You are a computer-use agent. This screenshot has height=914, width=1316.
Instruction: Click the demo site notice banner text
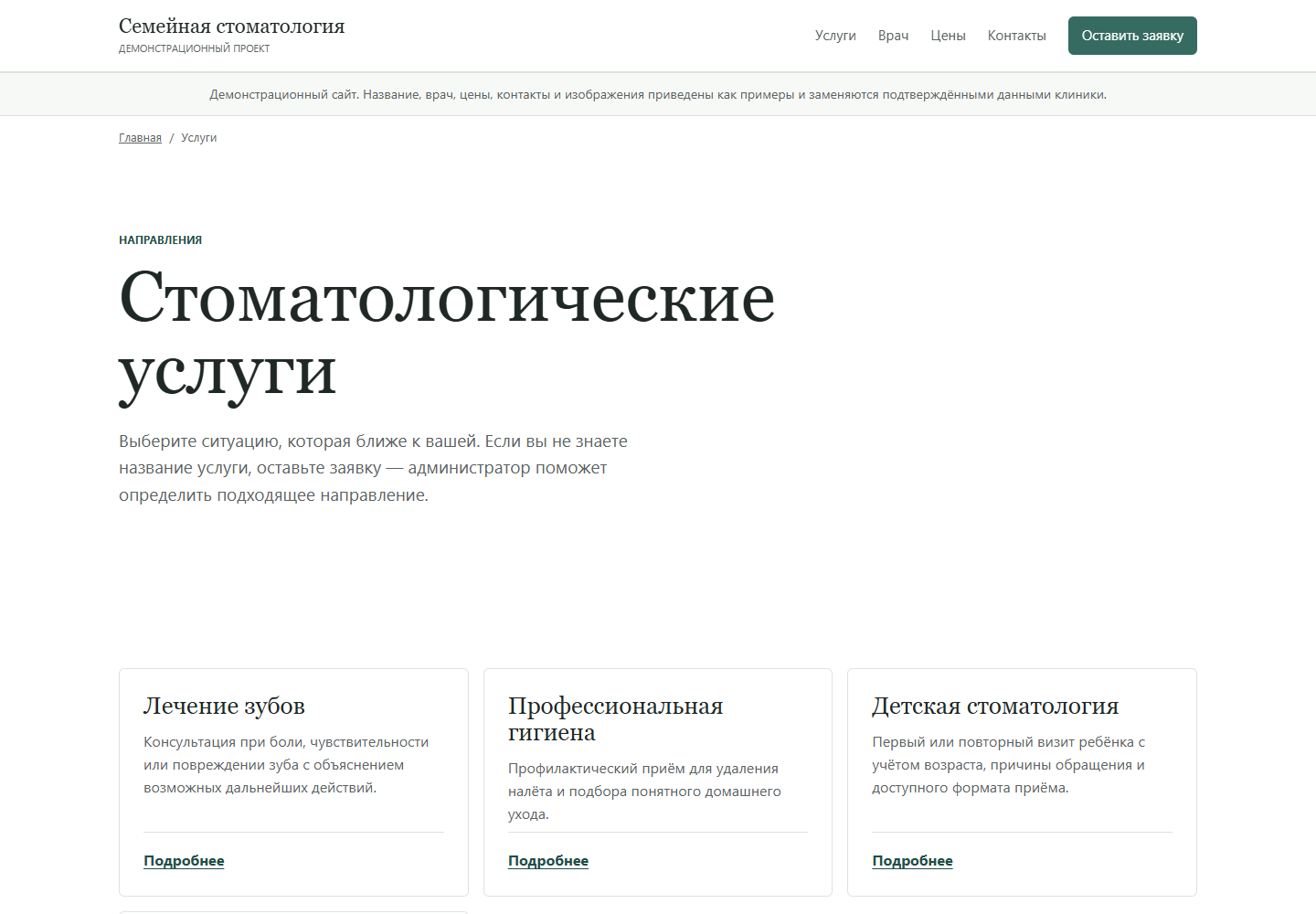pyautogui.click(x=658, y=94)
